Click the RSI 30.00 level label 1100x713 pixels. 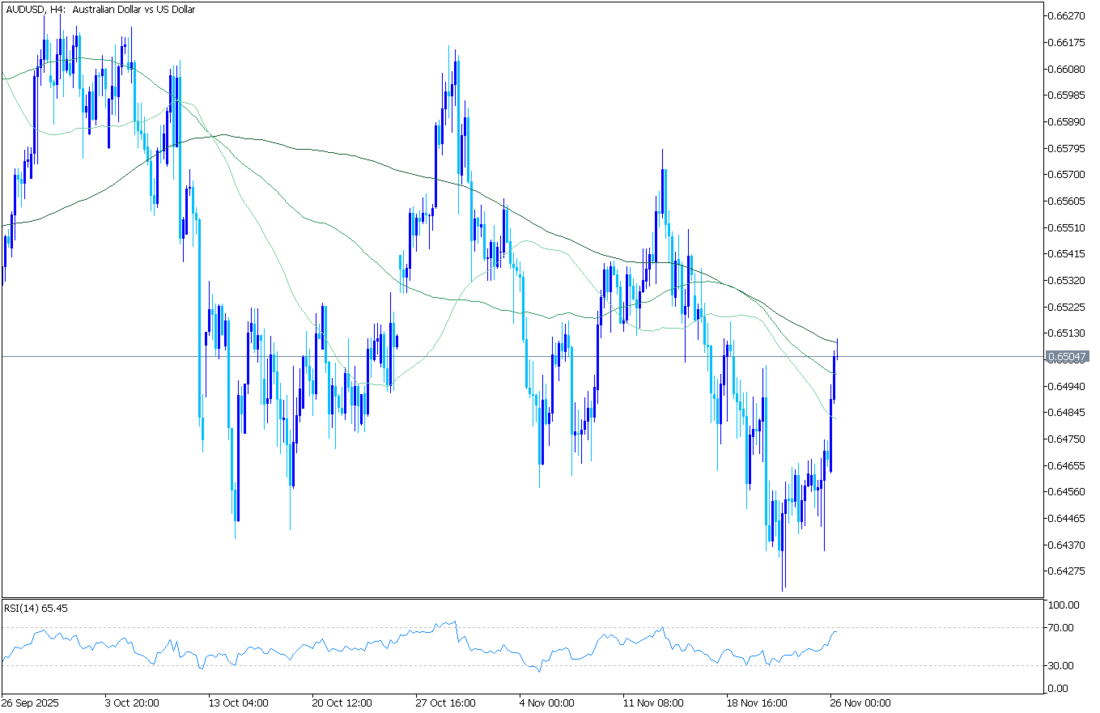pos(1059,666)
